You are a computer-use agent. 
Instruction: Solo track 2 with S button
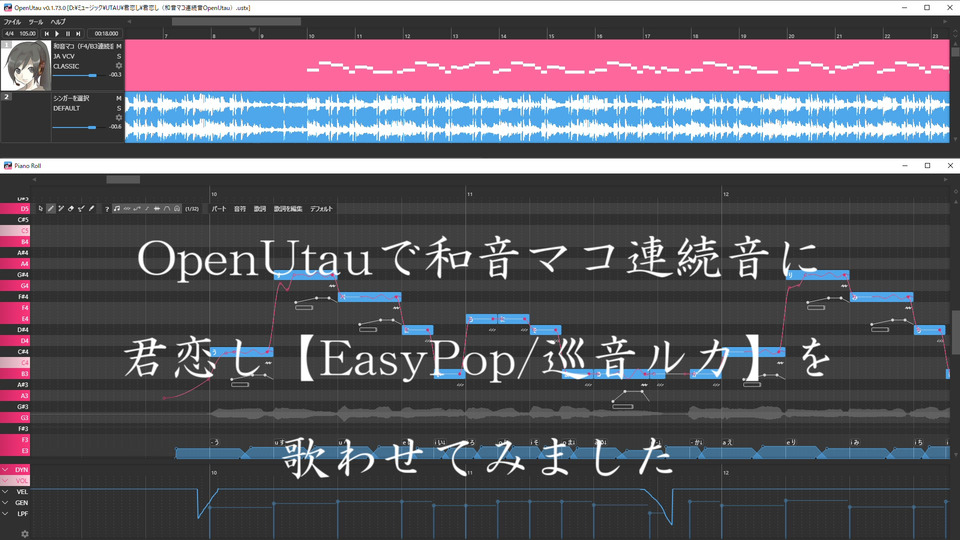tap(119, 108)
